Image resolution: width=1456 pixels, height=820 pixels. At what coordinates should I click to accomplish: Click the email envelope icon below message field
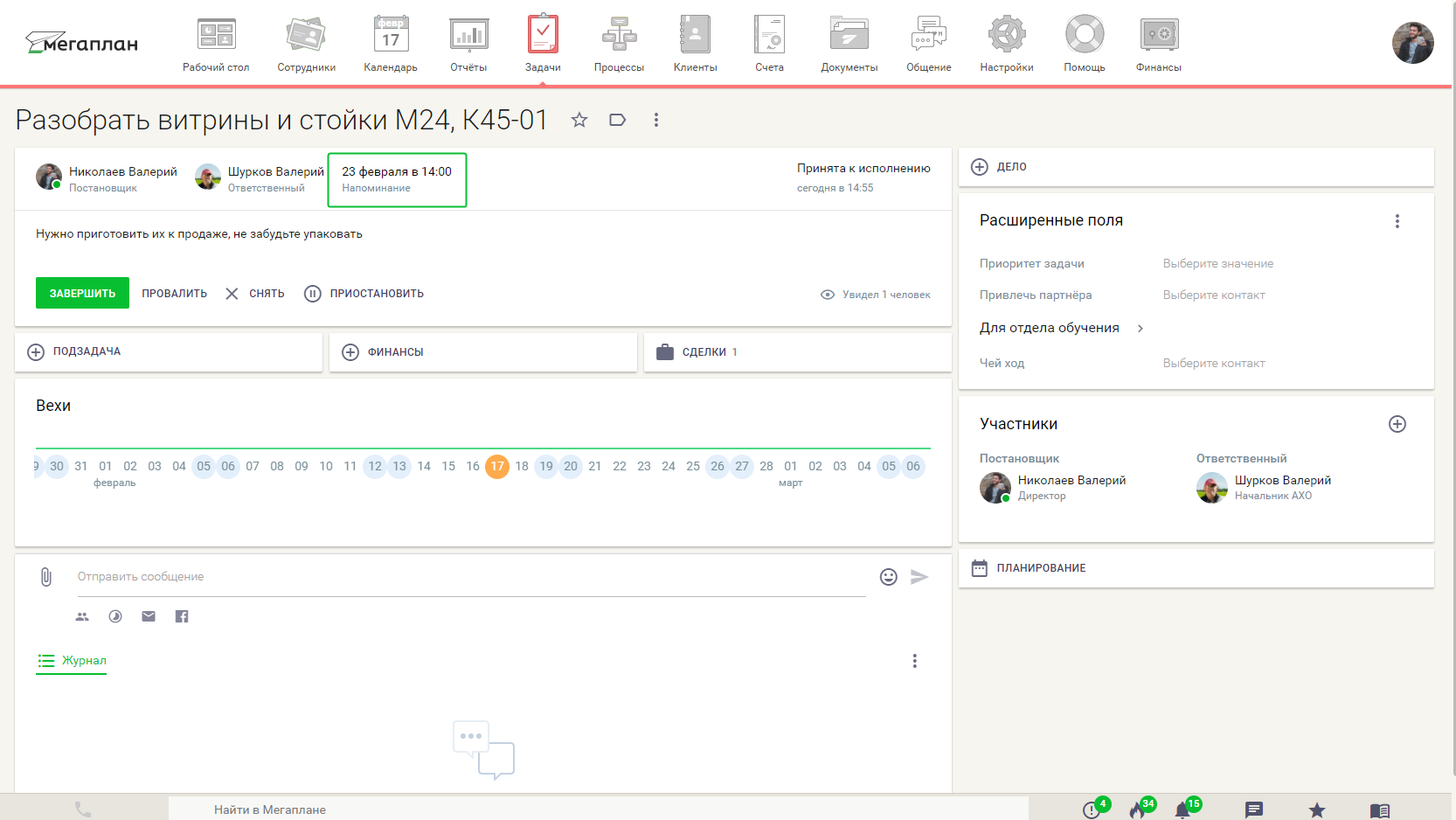point(149,616)
